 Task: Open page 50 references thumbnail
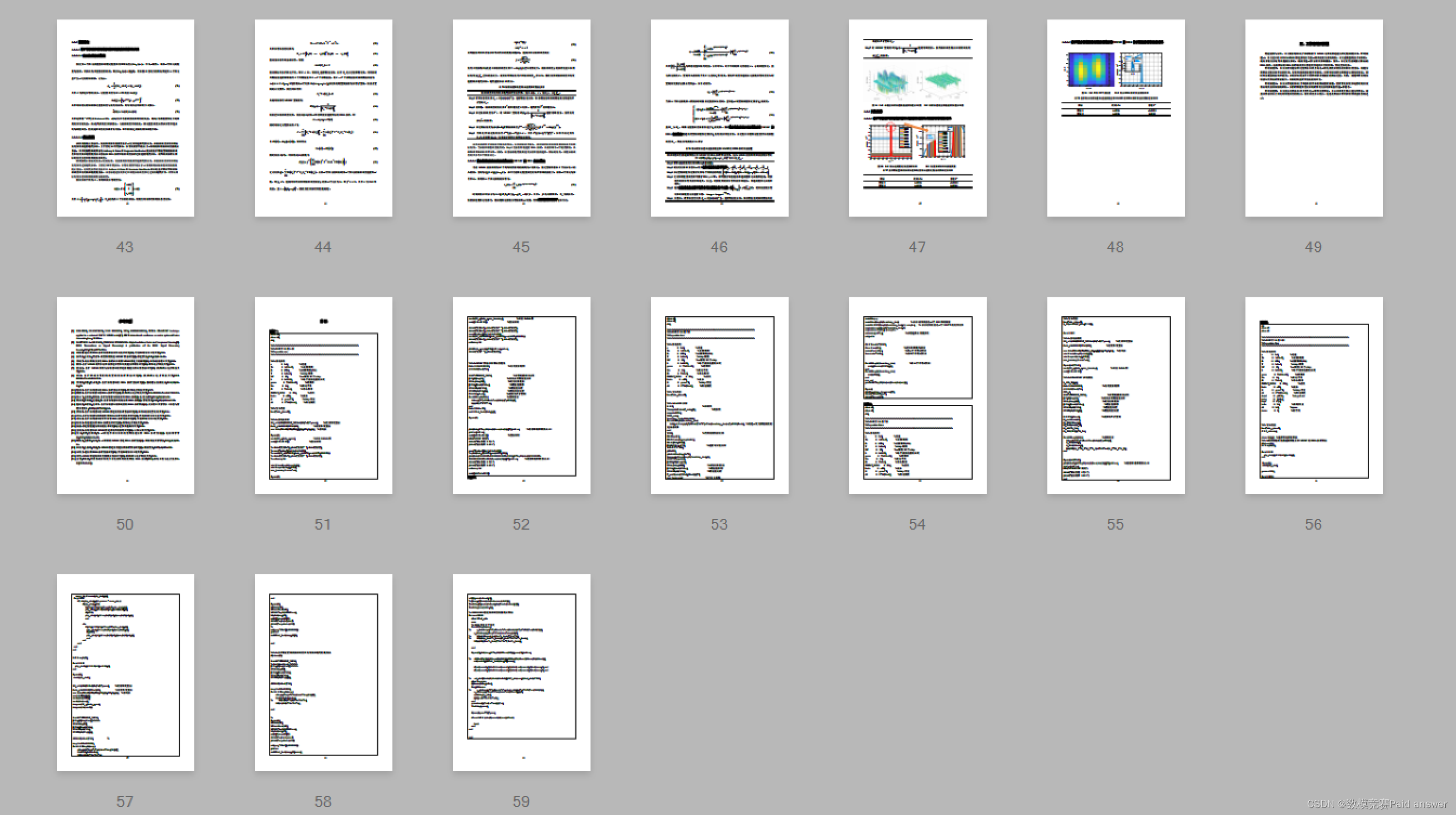pyautogui.click(x=126, y=395)
